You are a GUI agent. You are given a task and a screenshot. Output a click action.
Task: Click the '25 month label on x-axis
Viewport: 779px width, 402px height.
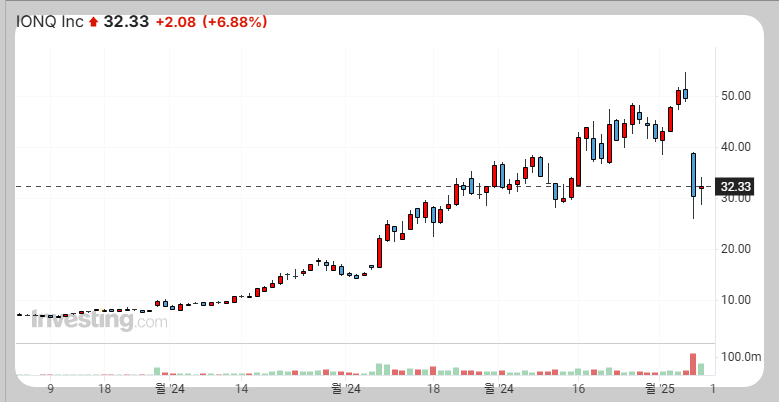660,388
